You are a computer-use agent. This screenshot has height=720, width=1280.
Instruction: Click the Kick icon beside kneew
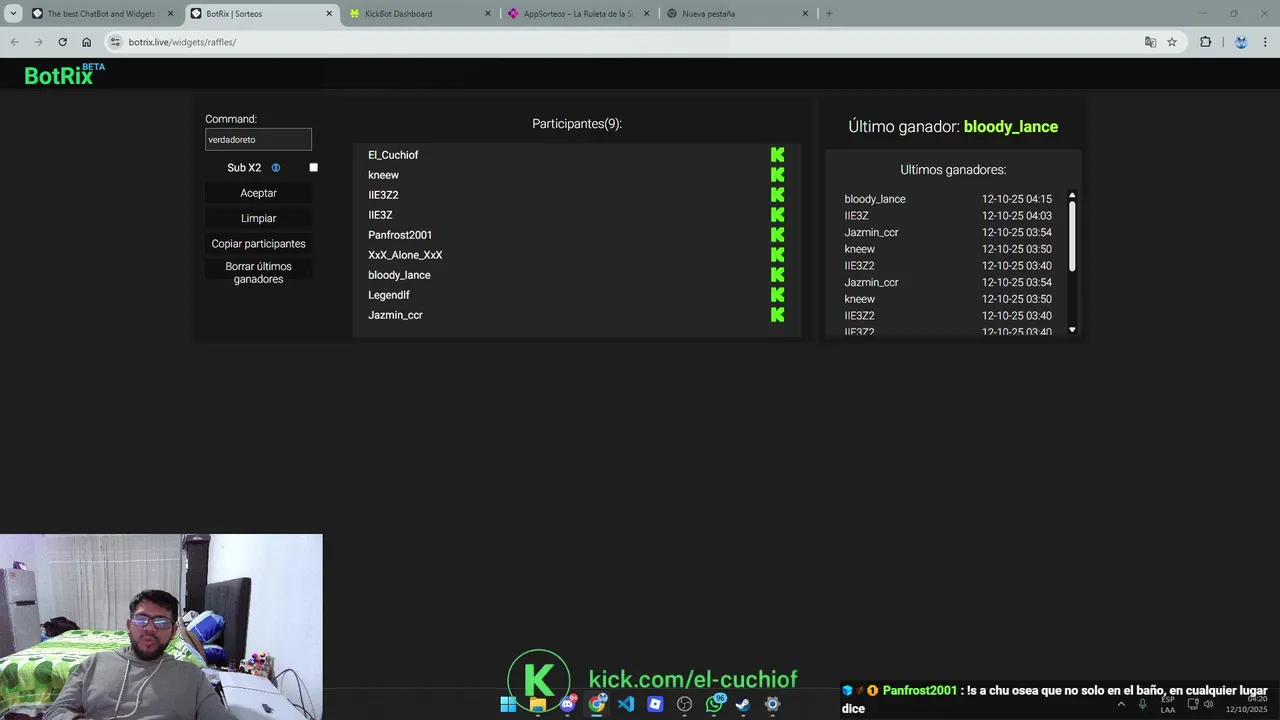click(x=777, y=175)
